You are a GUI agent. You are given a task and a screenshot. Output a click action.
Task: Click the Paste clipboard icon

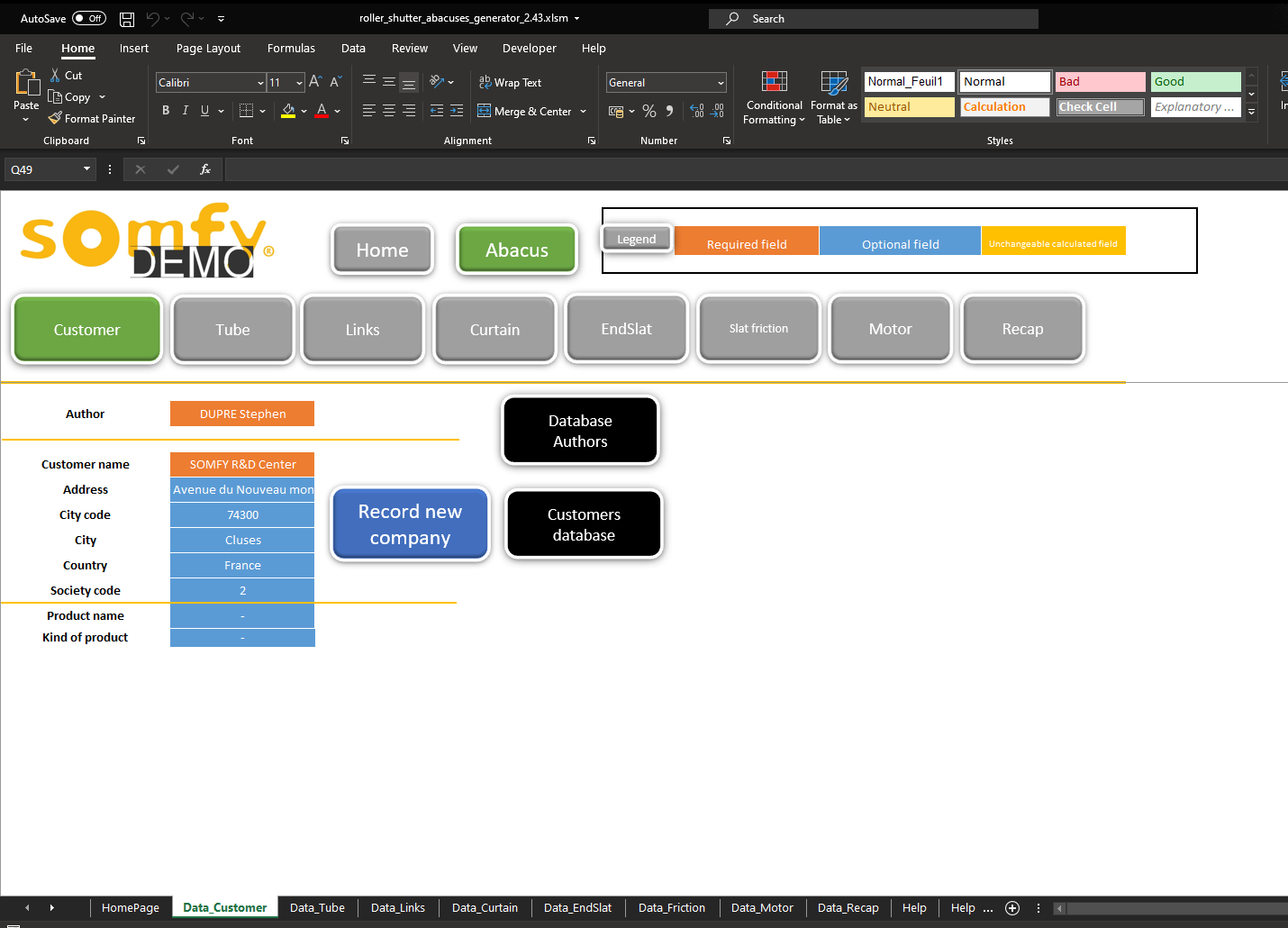(26, 84)
